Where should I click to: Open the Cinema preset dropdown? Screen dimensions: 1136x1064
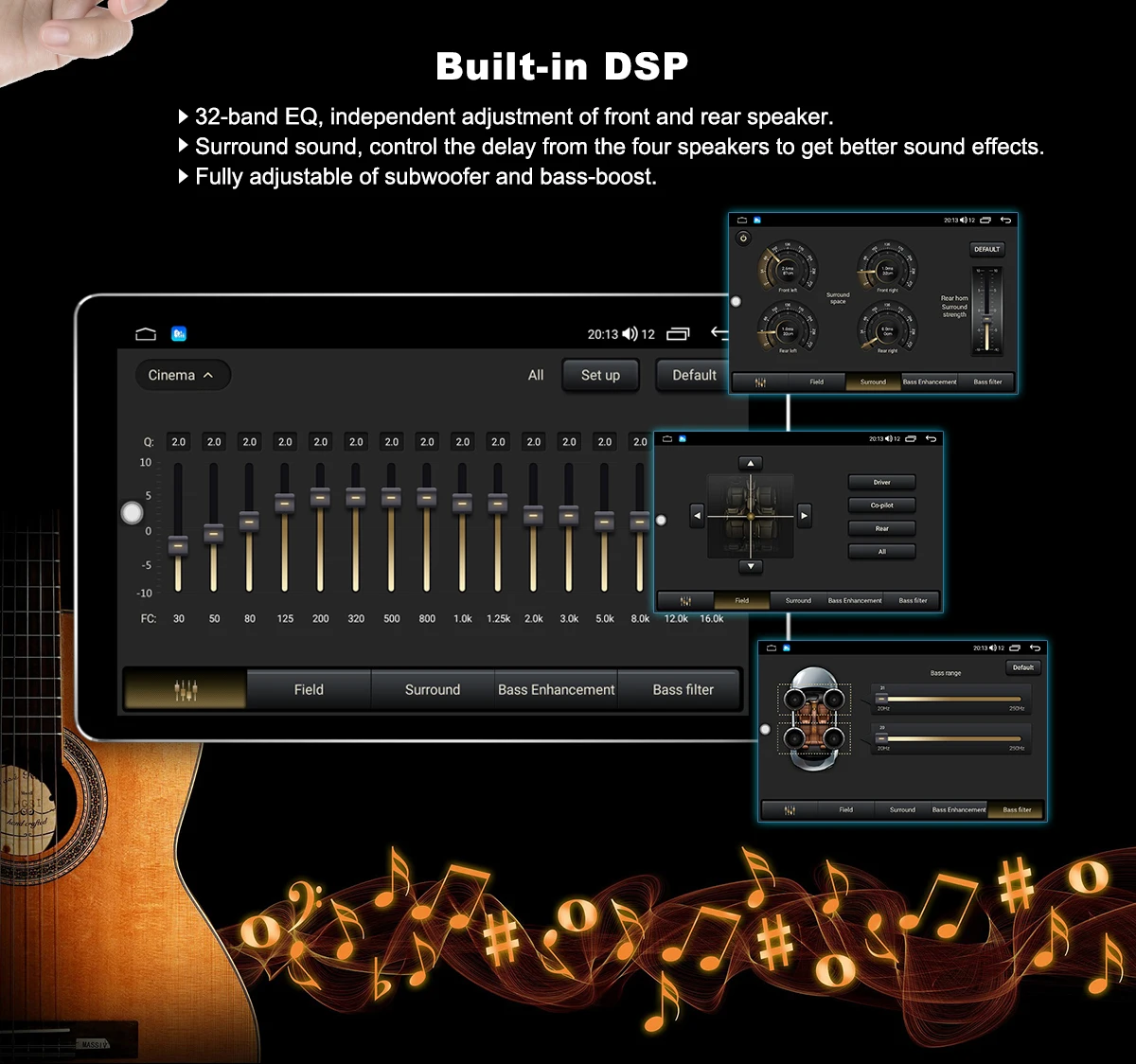click(183, 375)
